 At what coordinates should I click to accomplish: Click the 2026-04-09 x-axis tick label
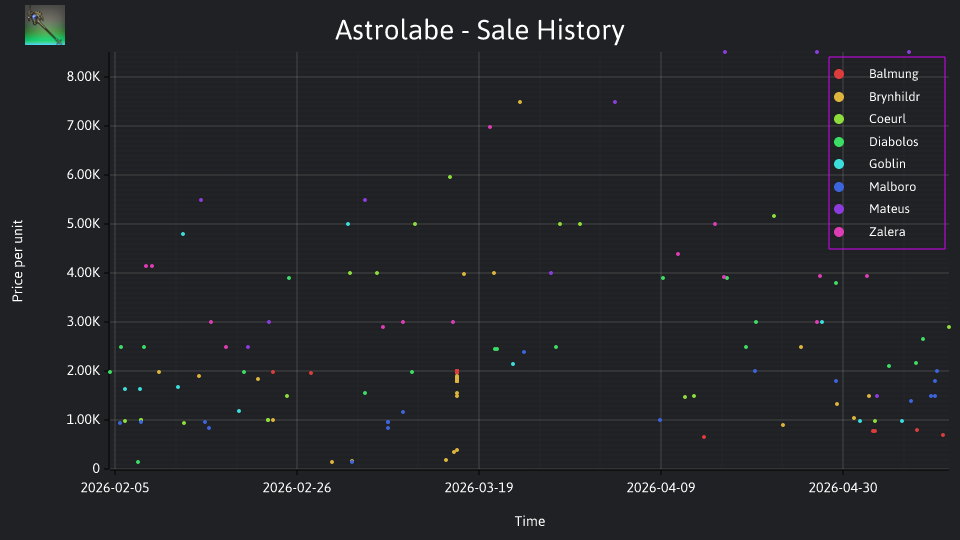point(661,488)
